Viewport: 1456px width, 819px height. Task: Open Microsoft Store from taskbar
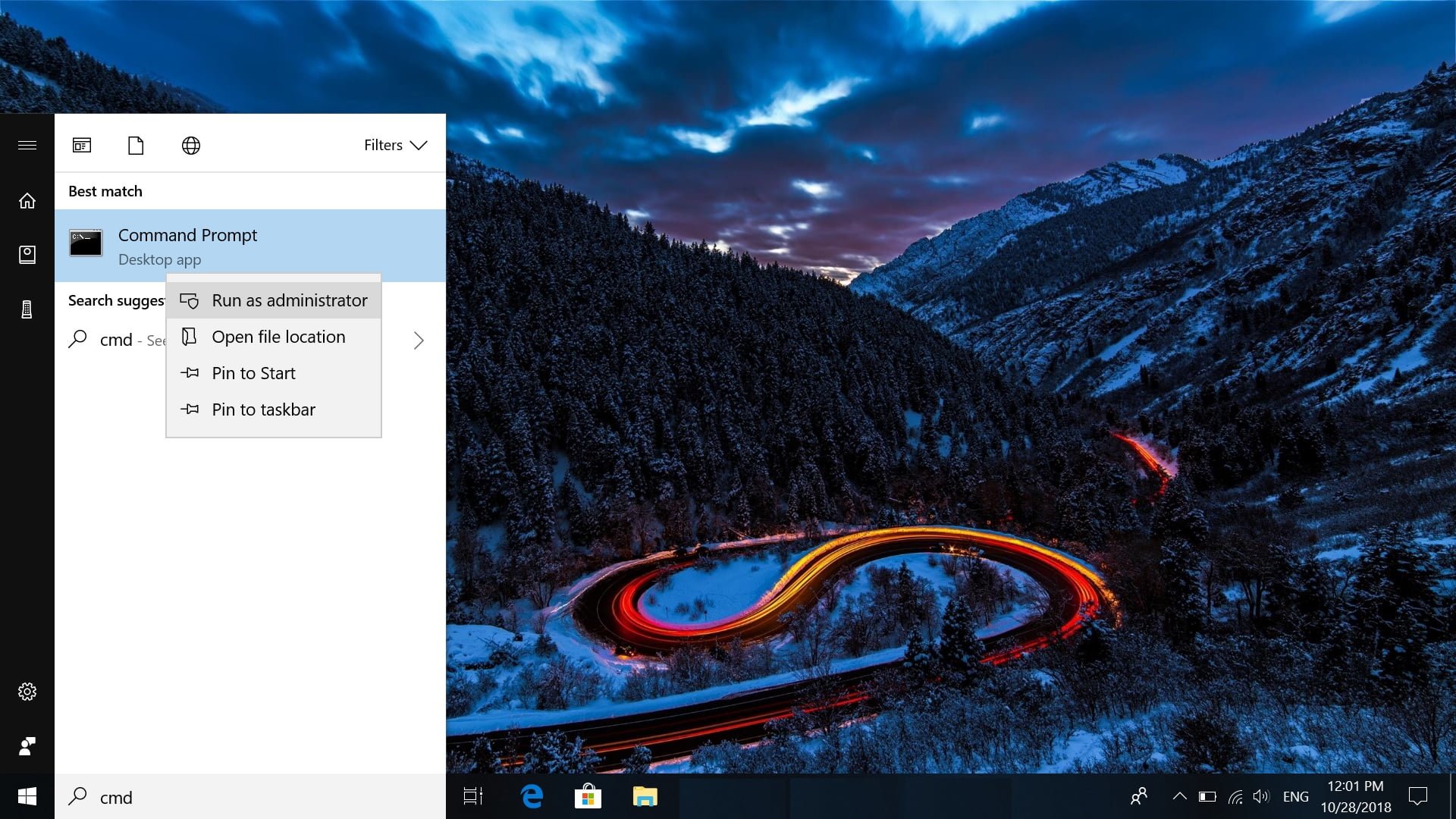click(588, 796)
